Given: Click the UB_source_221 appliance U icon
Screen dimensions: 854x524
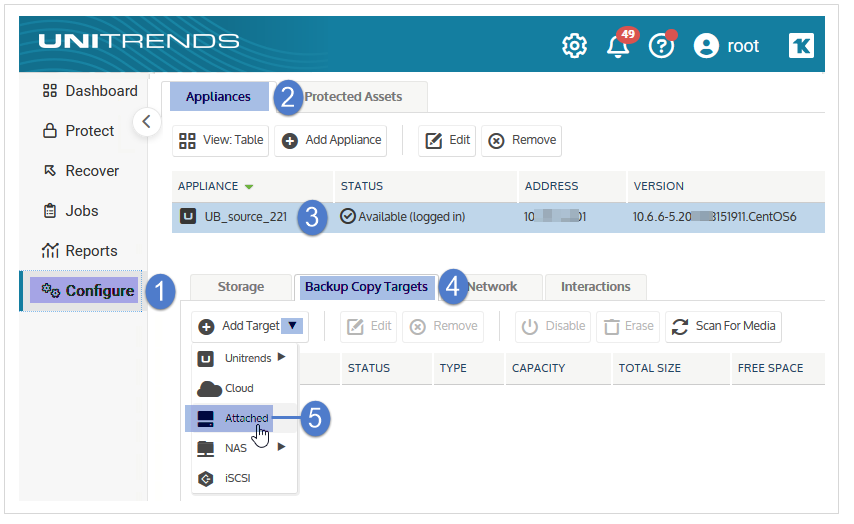Looking at the screenshot, I should 188,217.
